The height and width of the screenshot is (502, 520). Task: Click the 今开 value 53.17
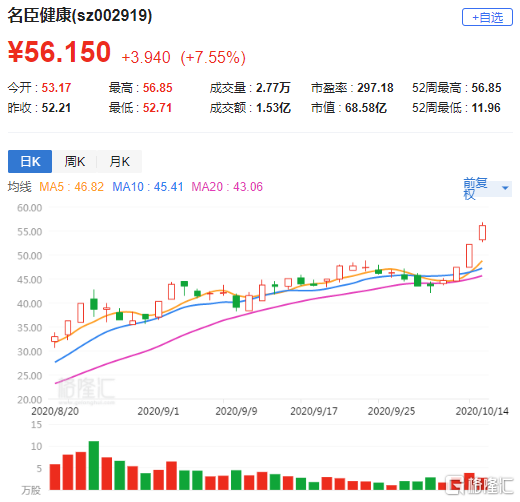coord(56,88)
